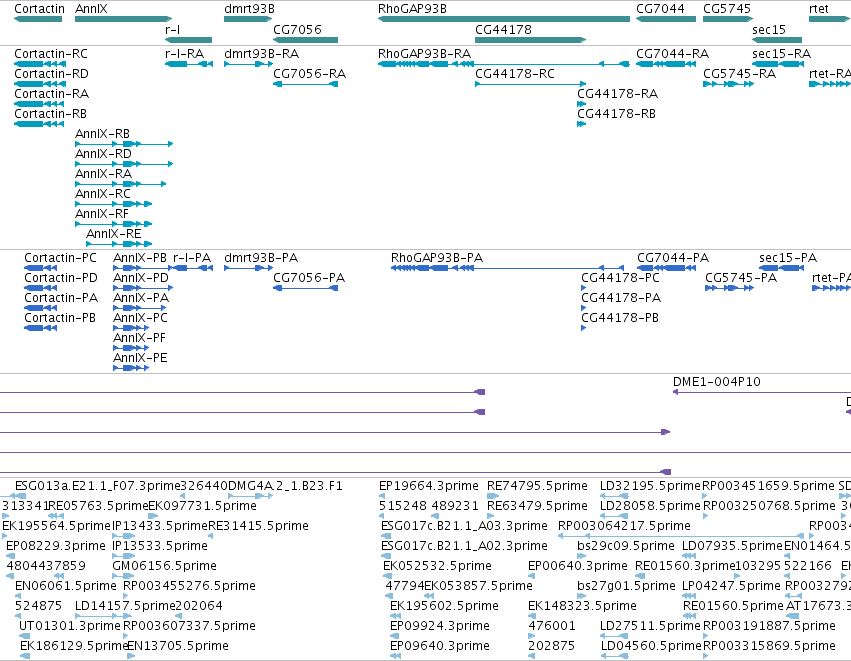The image size is (851, 661).
Task: Click the AnnIX-RE transcript label
Action: [113, 234]
